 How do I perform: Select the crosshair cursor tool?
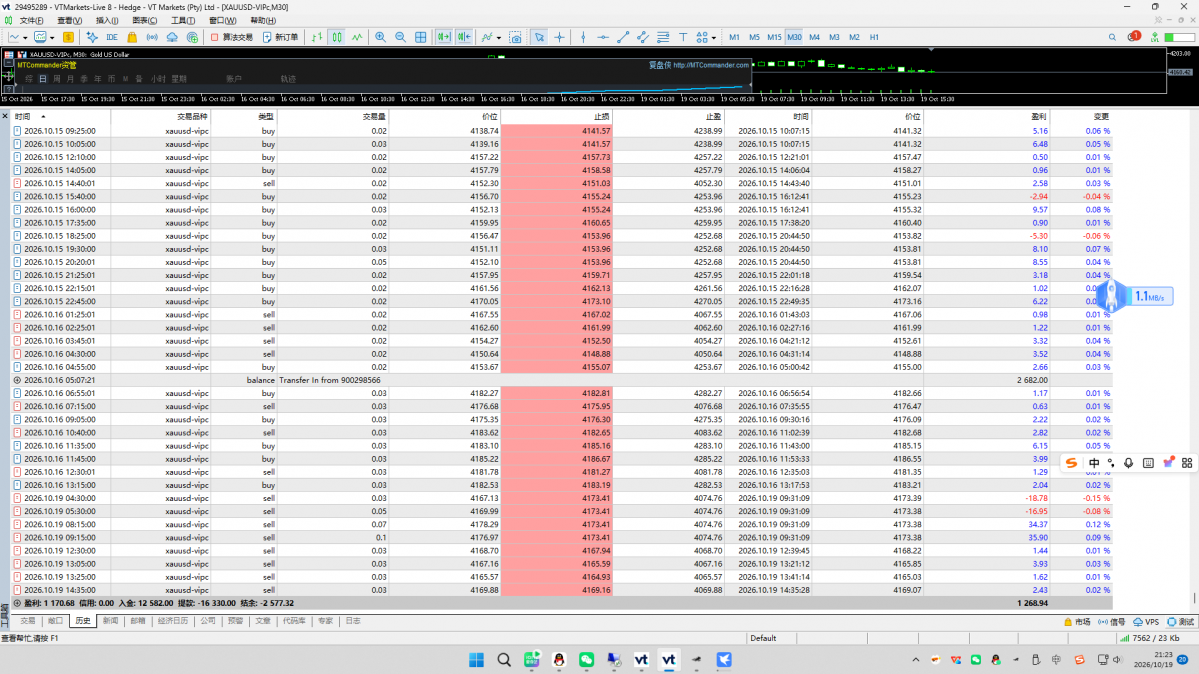[560, 37]
